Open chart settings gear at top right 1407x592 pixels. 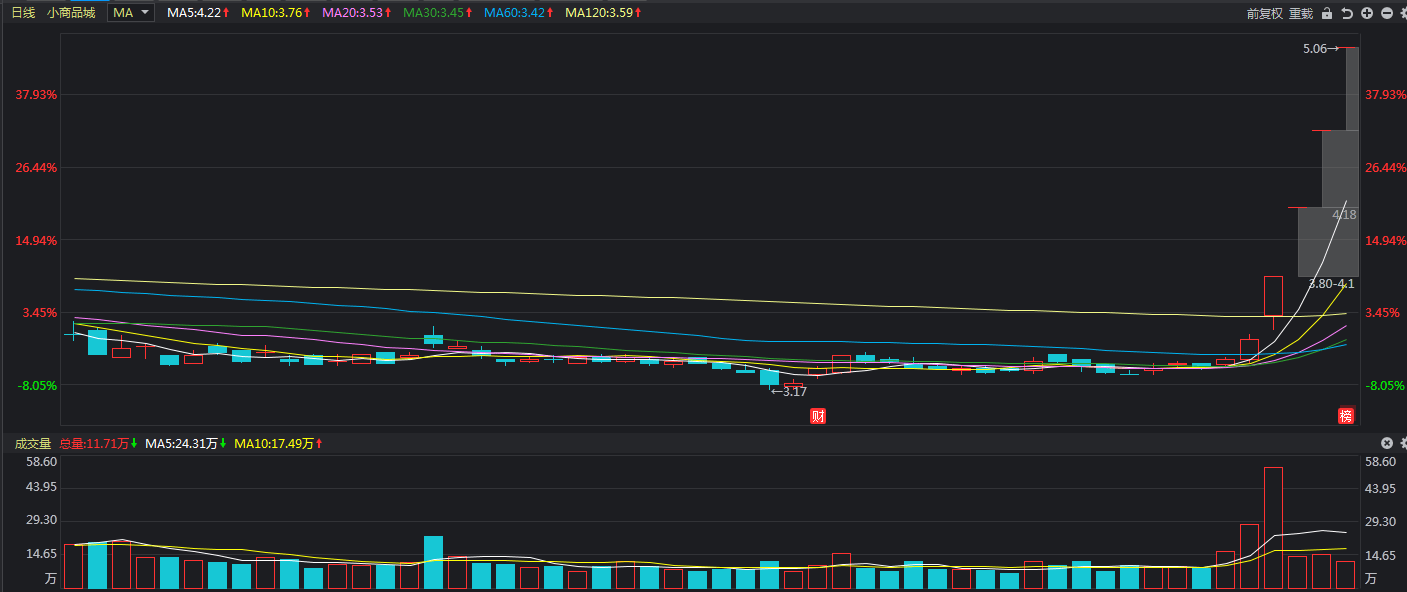(1403, 13)
